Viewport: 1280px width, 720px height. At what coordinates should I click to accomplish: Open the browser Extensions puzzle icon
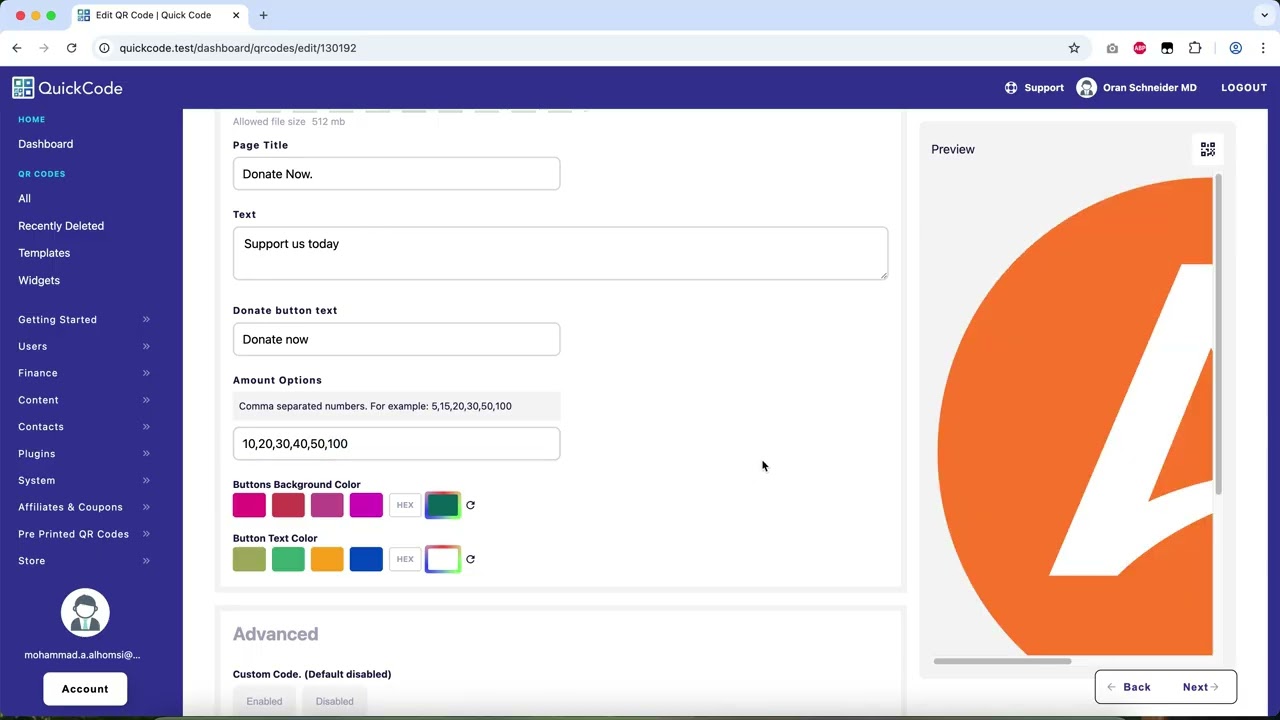pos(1195,48)
